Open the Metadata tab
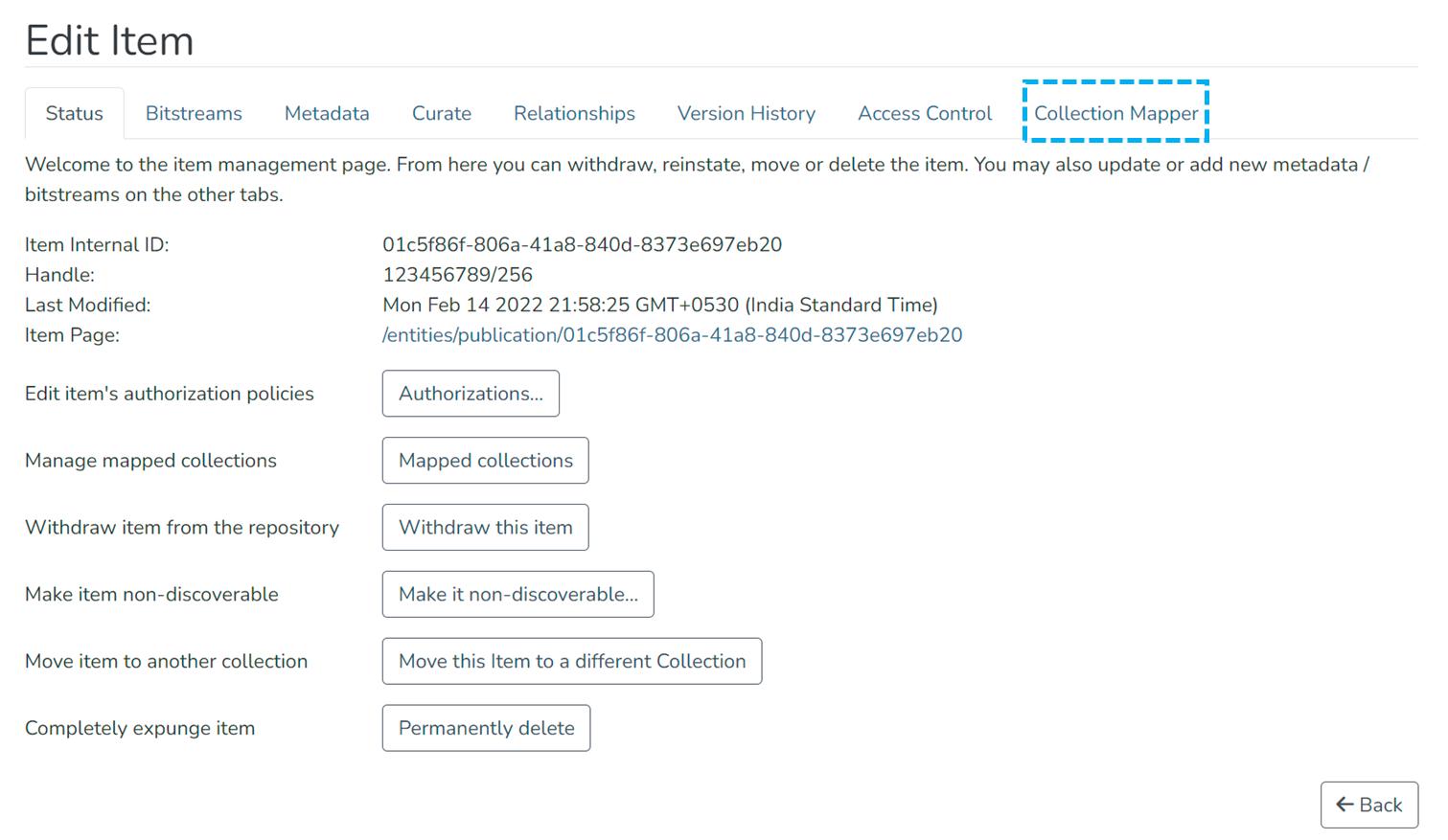 click(x=326, y=113)
